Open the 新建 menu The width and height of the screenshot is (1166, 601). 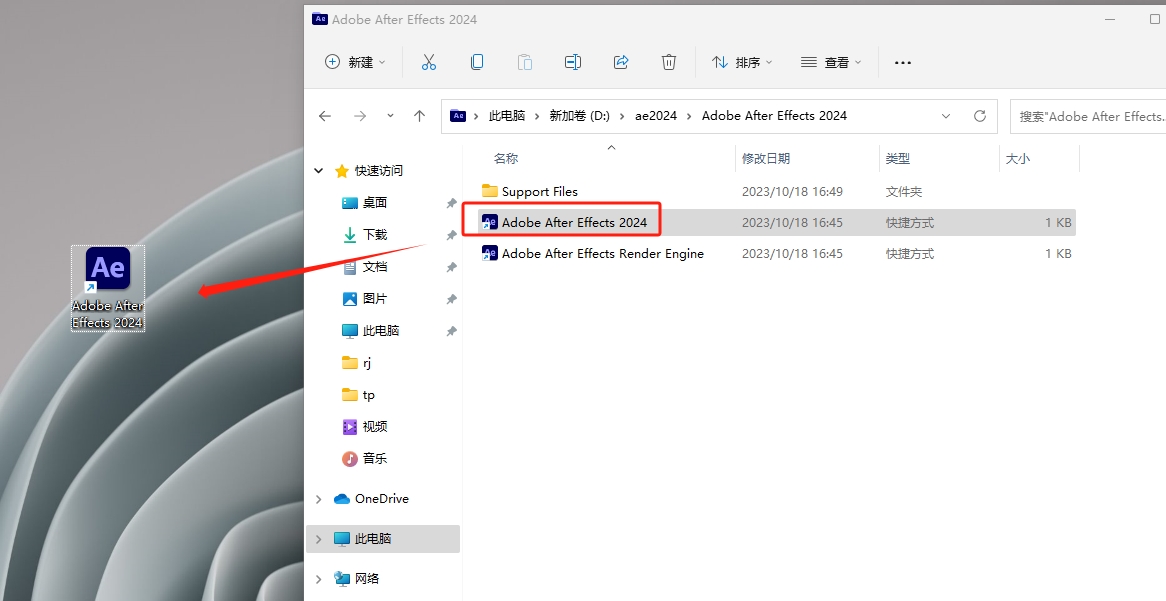click(x=354, y=62)
